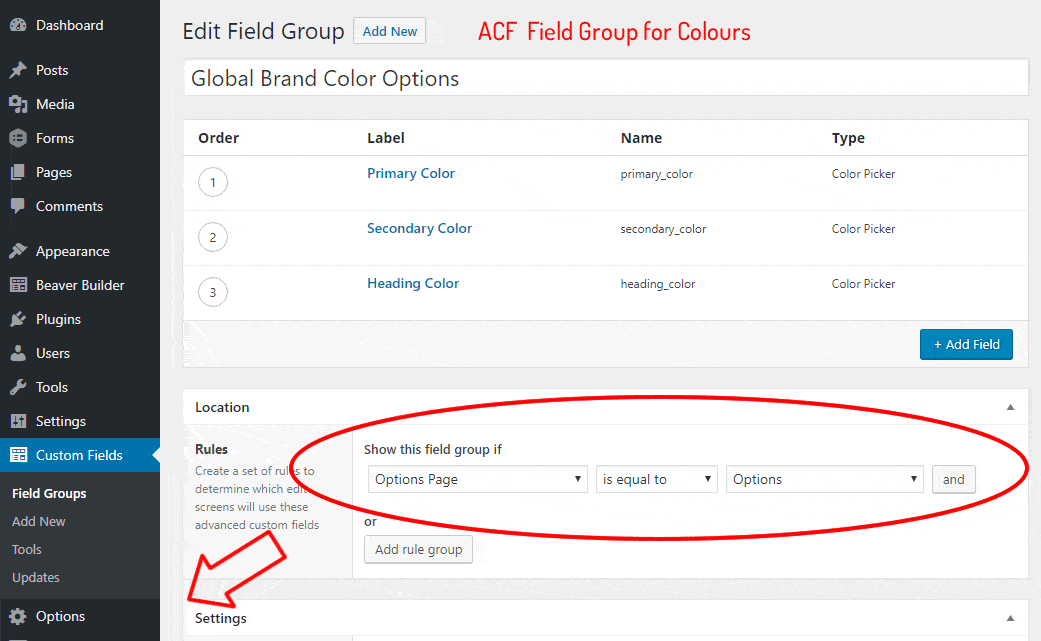Click the Dashboard gauge icon
This screenshot has height=641, width=1041.
tap(18, 25)
